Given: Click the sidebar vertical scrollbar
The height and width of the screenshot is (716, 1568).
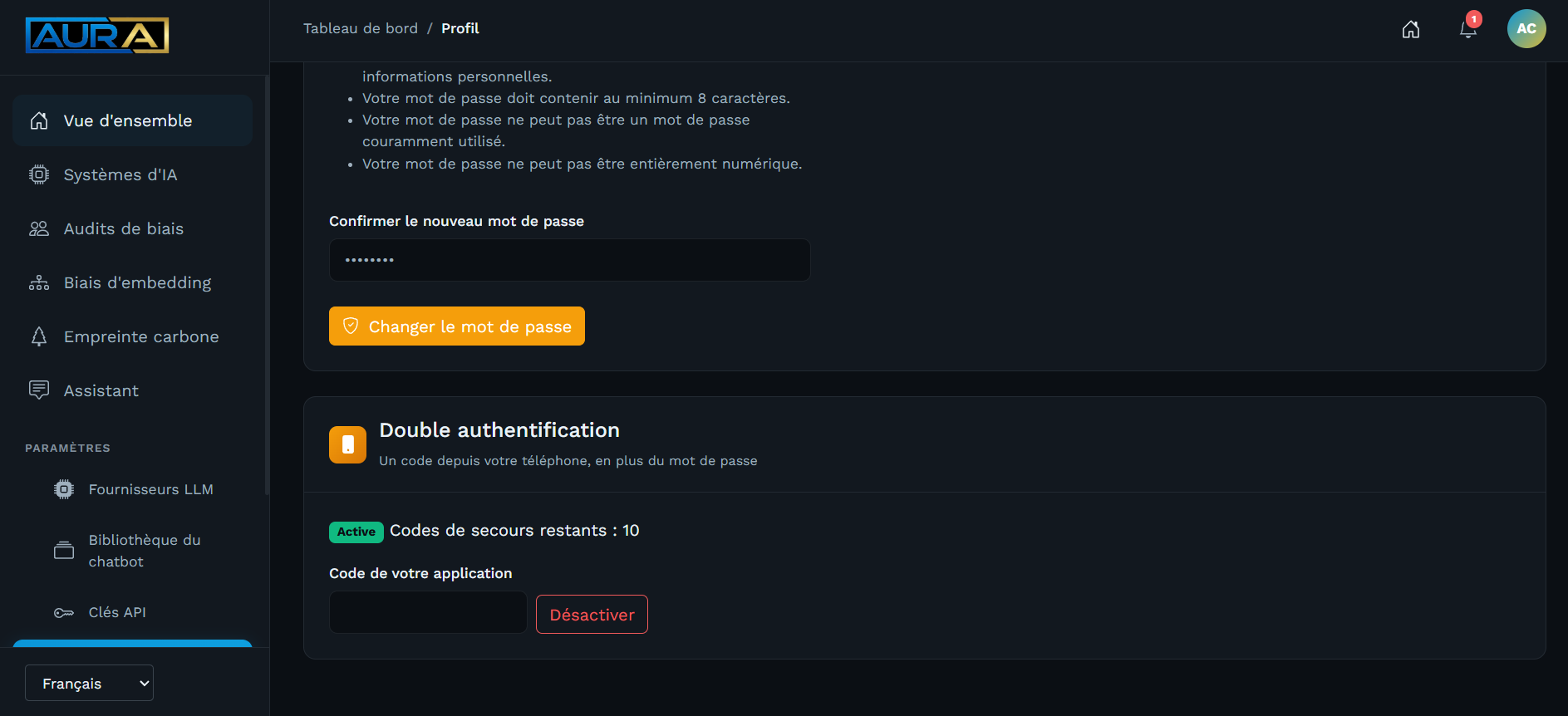Looking at the screenshot, I should tap(267, 285).
